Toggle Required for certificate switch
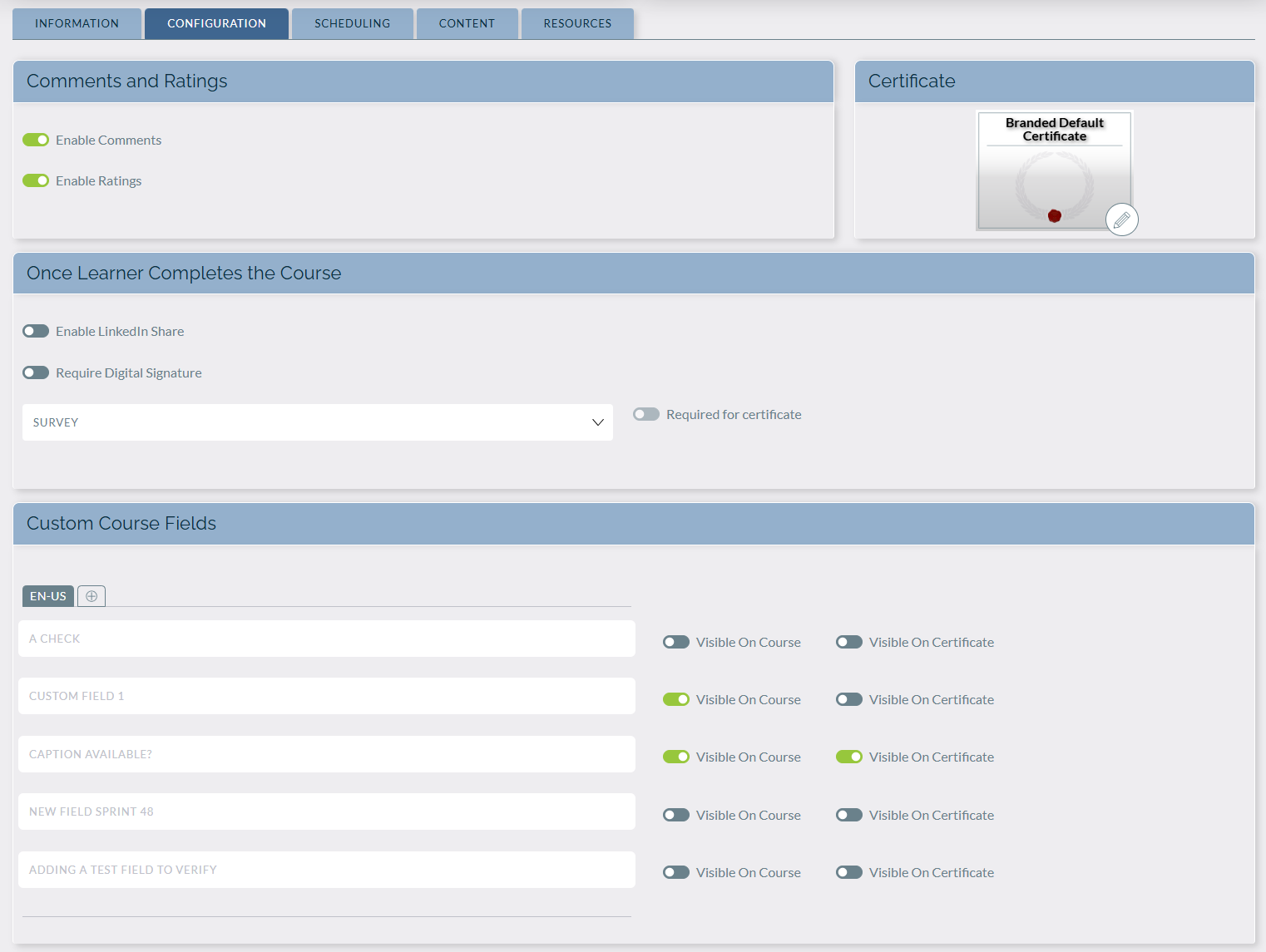Image resolution: width=1266 pixels, height=952 pixels. (645, 414)
